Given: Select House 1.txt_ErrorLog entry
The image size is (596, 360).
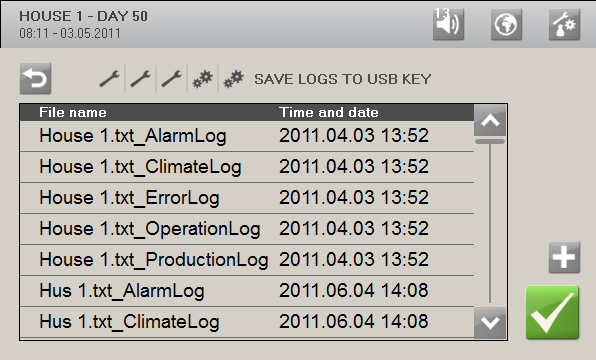Looking at the screenshot, I should click(x=247, y=198).
